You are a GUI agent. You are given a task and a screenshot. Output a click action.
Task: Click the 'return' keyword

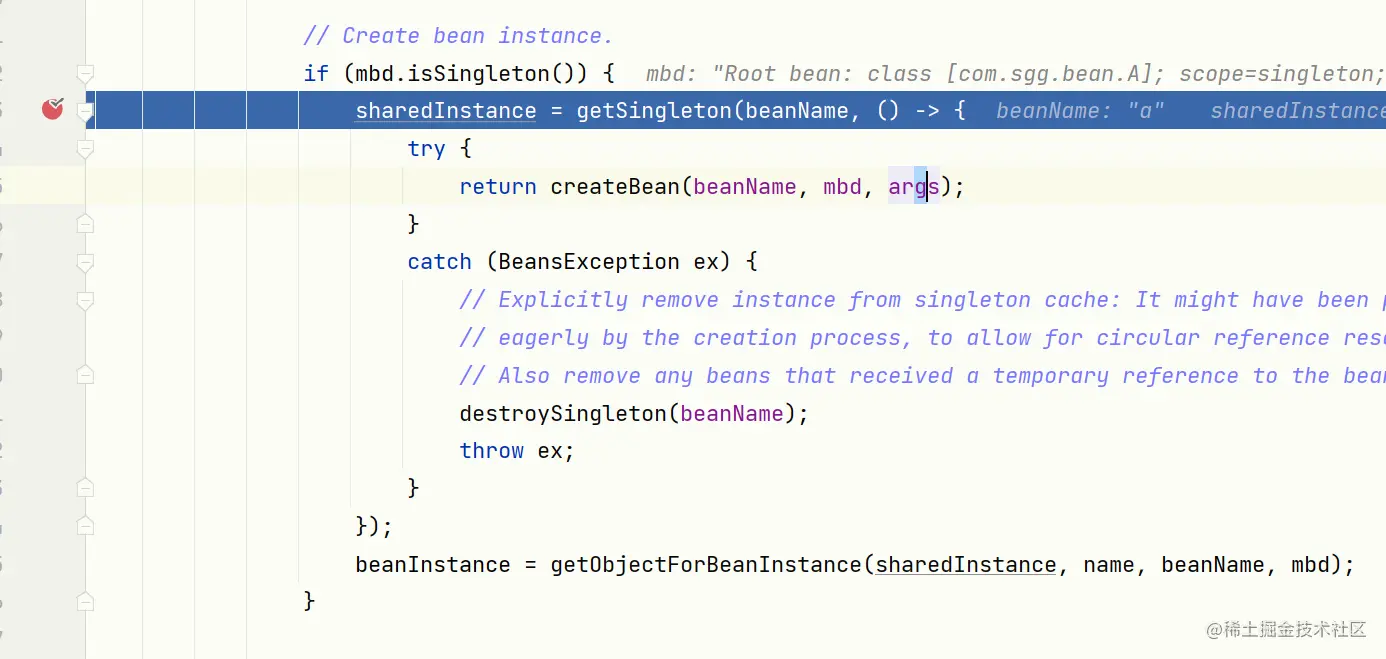pos(498,186)
